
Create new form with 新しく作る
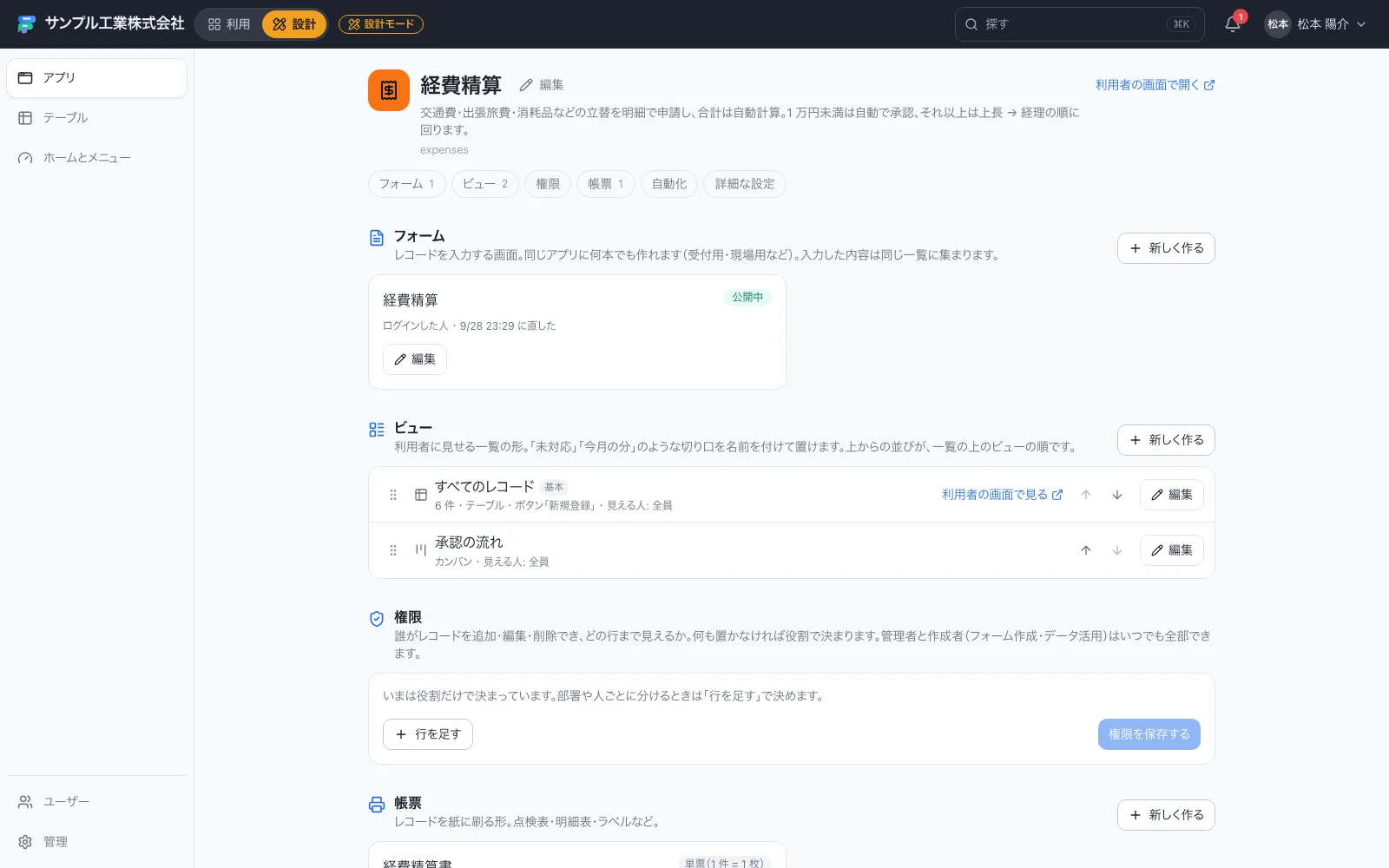point(1166,248)
